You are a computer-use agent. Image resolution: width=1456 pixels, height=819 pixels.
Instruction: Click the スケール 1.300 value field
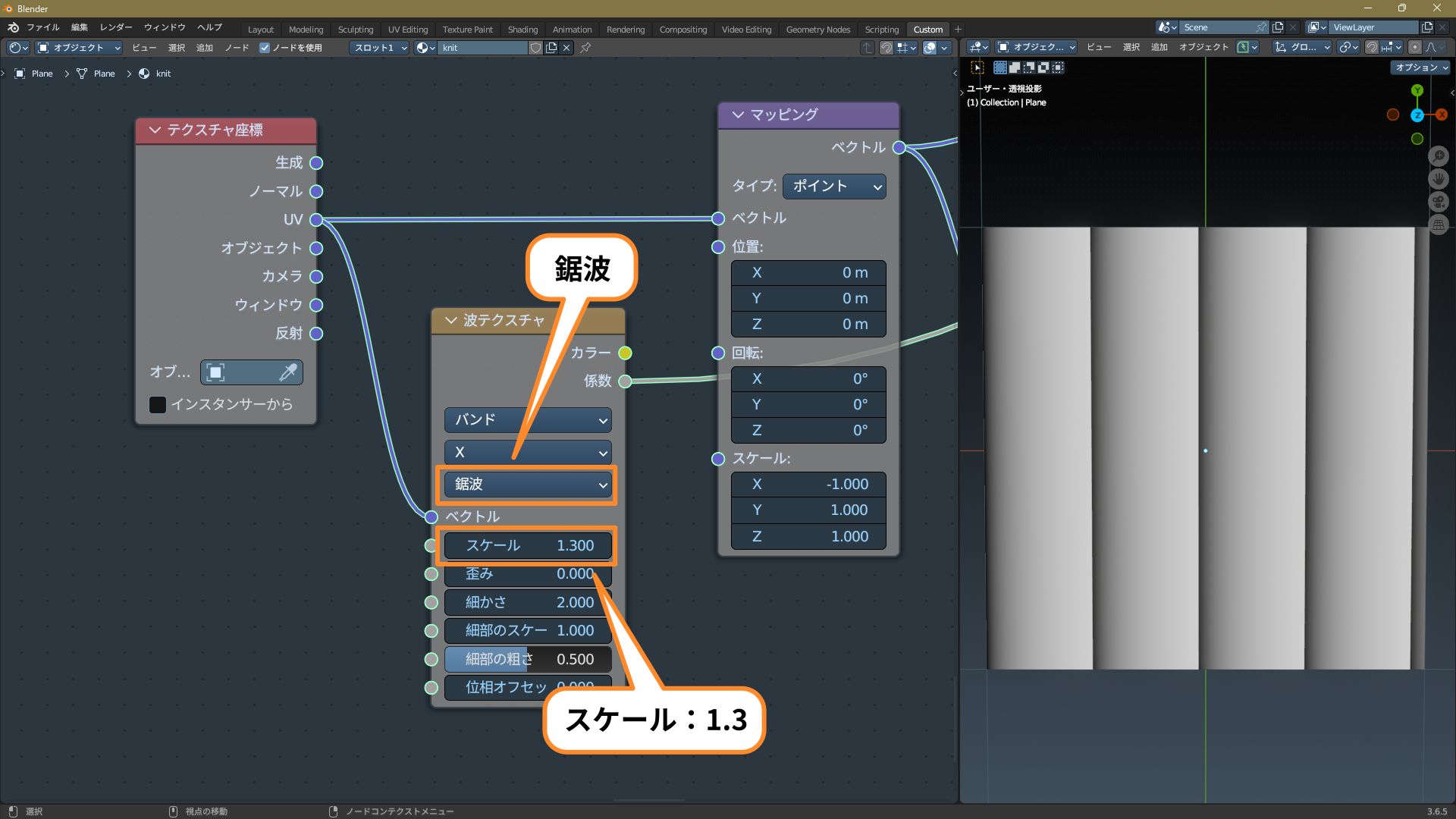(x=528, y=545)
